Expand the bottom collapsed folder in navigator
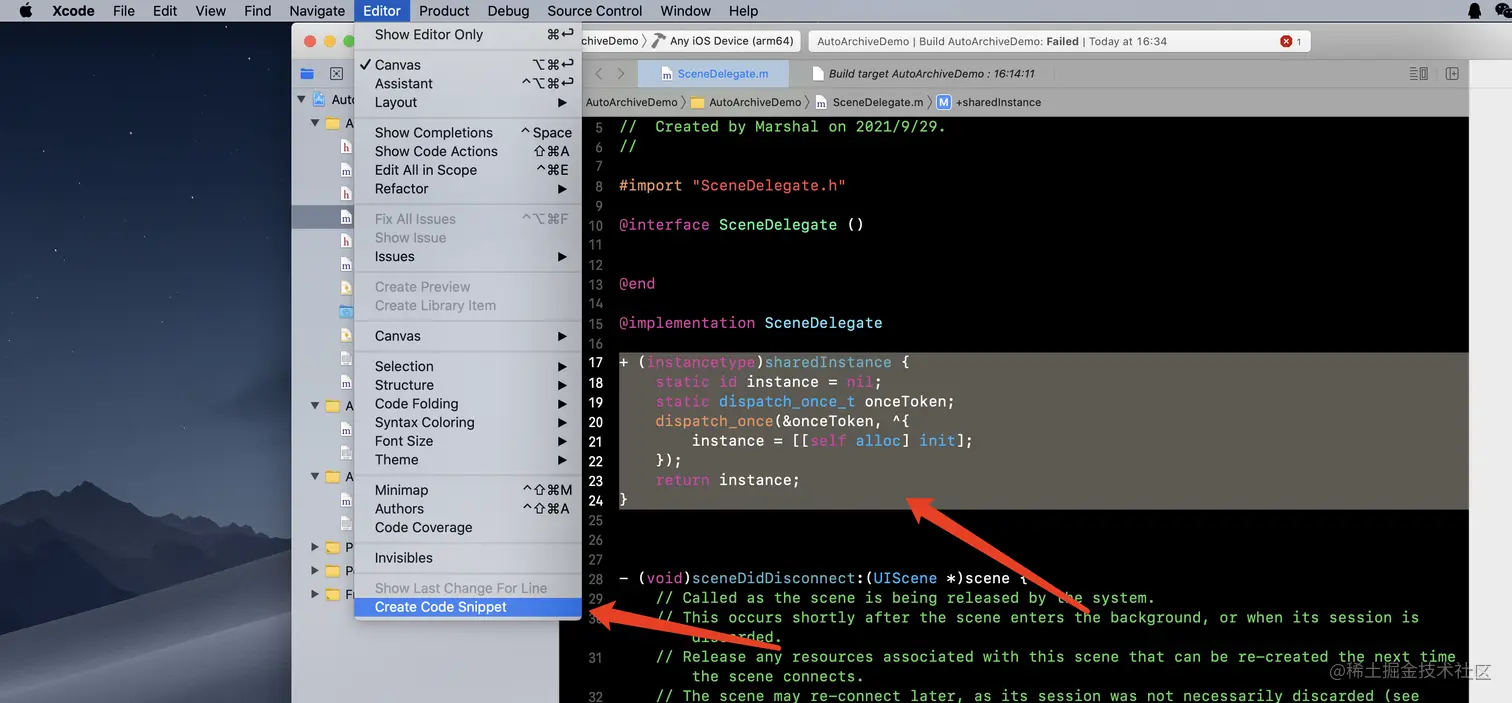This screenshot has height=703, width=1512. [315, 595]
